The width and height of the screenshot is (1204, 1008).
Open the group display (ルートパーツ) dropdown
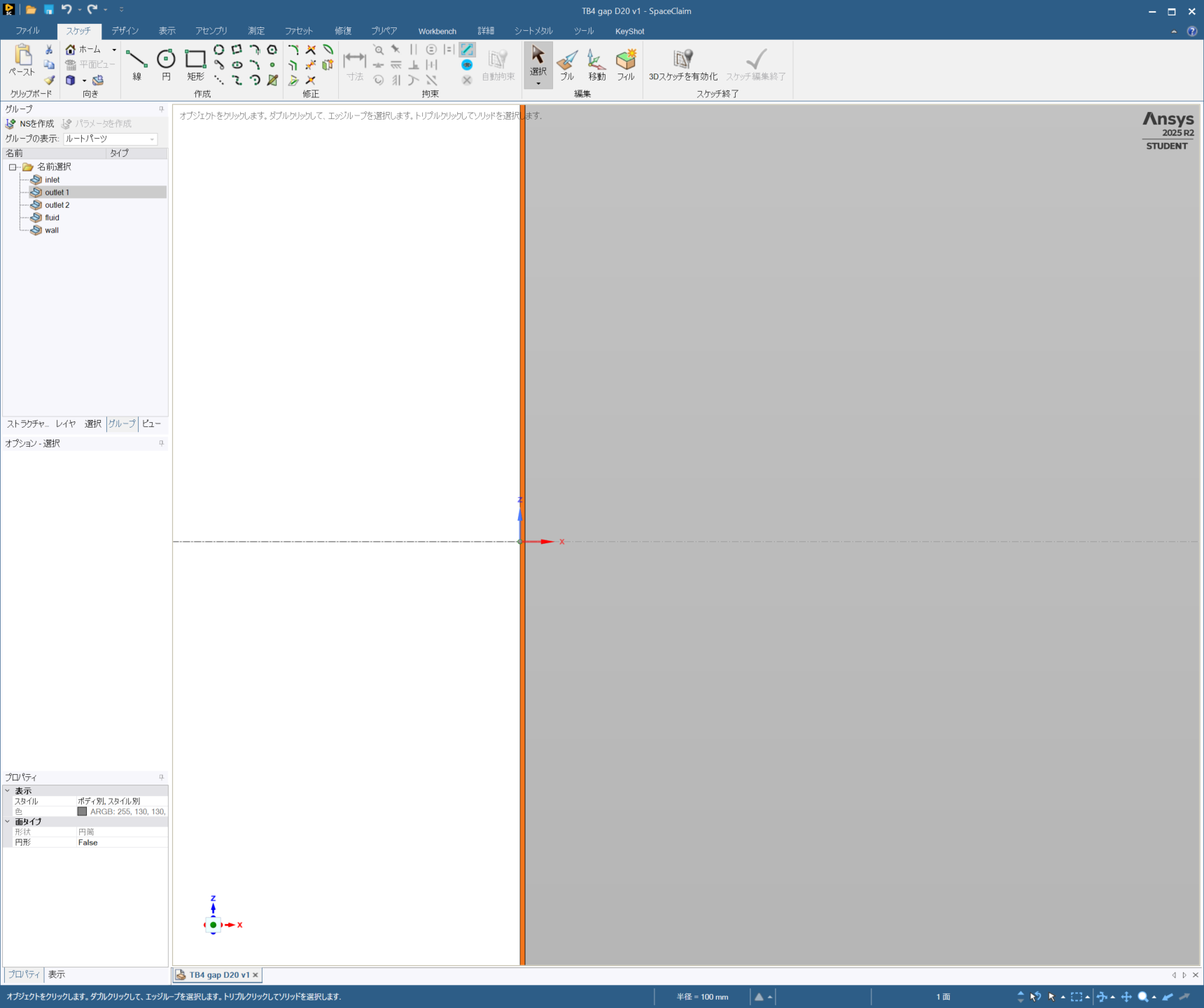[152, 139]
